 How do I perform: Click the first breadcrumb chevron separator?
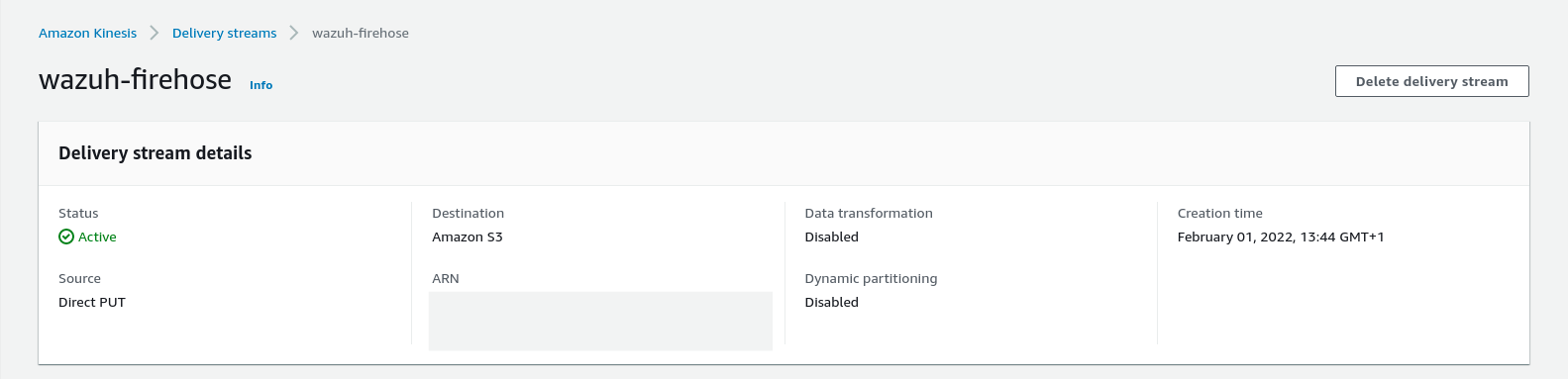[x=155, y=33]
